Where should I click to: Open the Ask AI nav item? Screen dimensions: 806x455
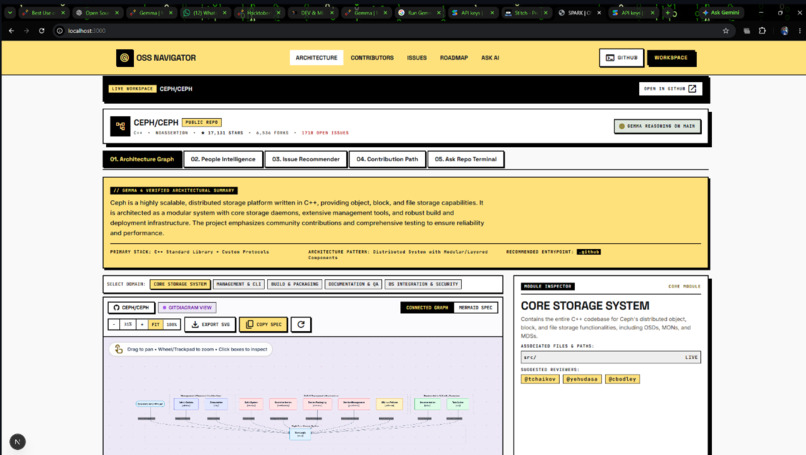[490, 58]
